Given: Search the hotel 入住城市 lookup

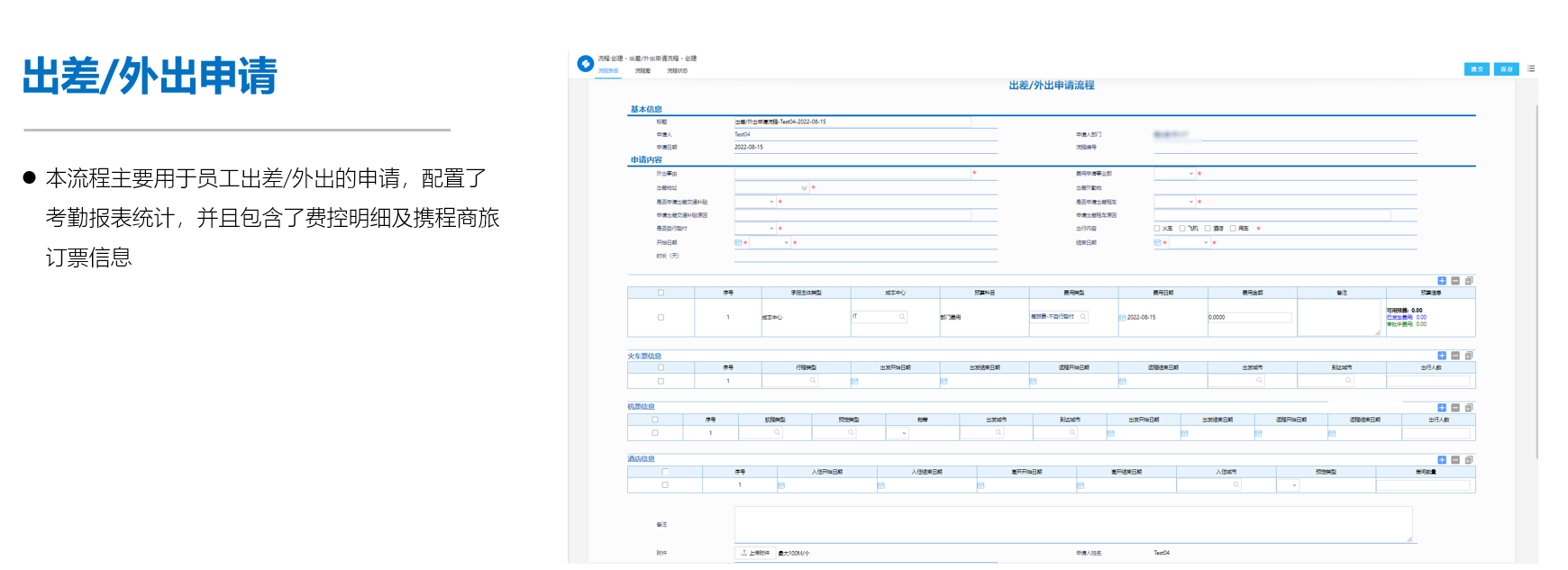Looking at the screenshot, I should (x=1235, y=485).
